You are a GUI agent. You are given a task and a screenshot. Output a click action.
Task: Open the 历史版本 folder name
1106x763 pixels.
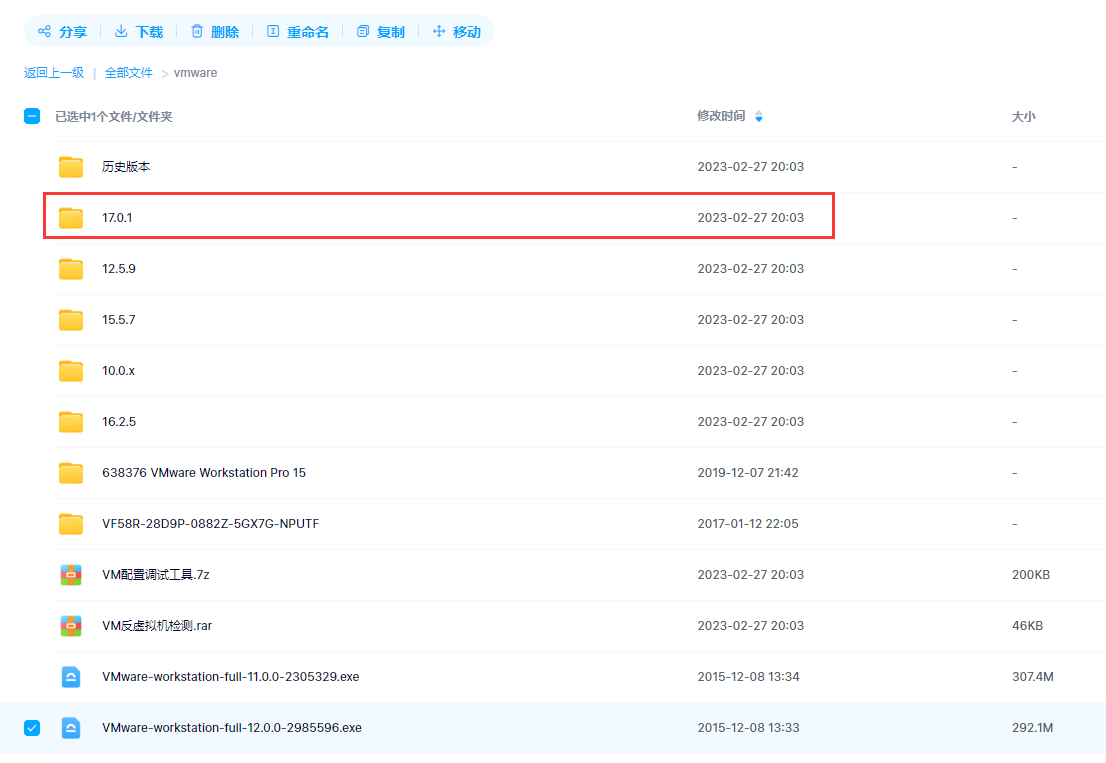[126, 166]
